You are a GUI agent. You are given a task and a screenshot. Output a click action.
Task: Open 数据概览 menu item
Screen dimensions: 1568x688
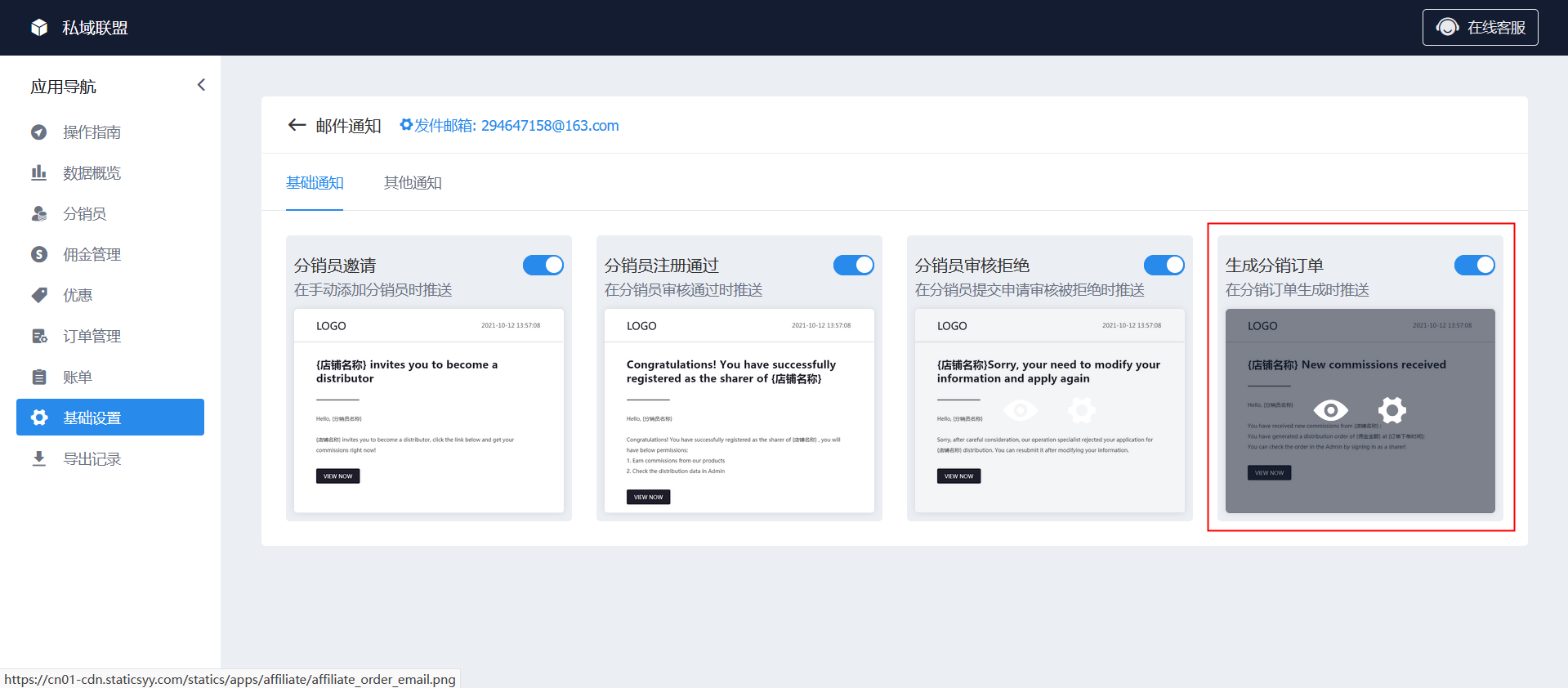110,172
